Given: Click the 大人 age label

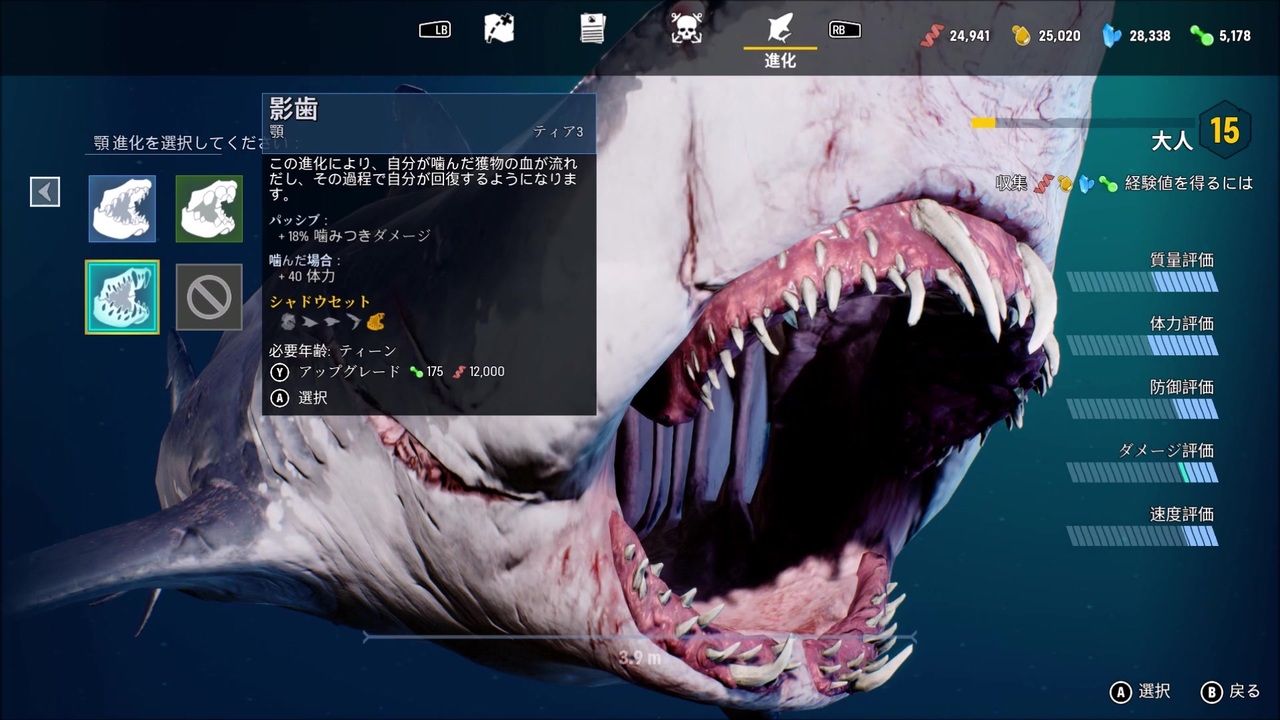Looking at the screenshot, I should (1172, 140).
